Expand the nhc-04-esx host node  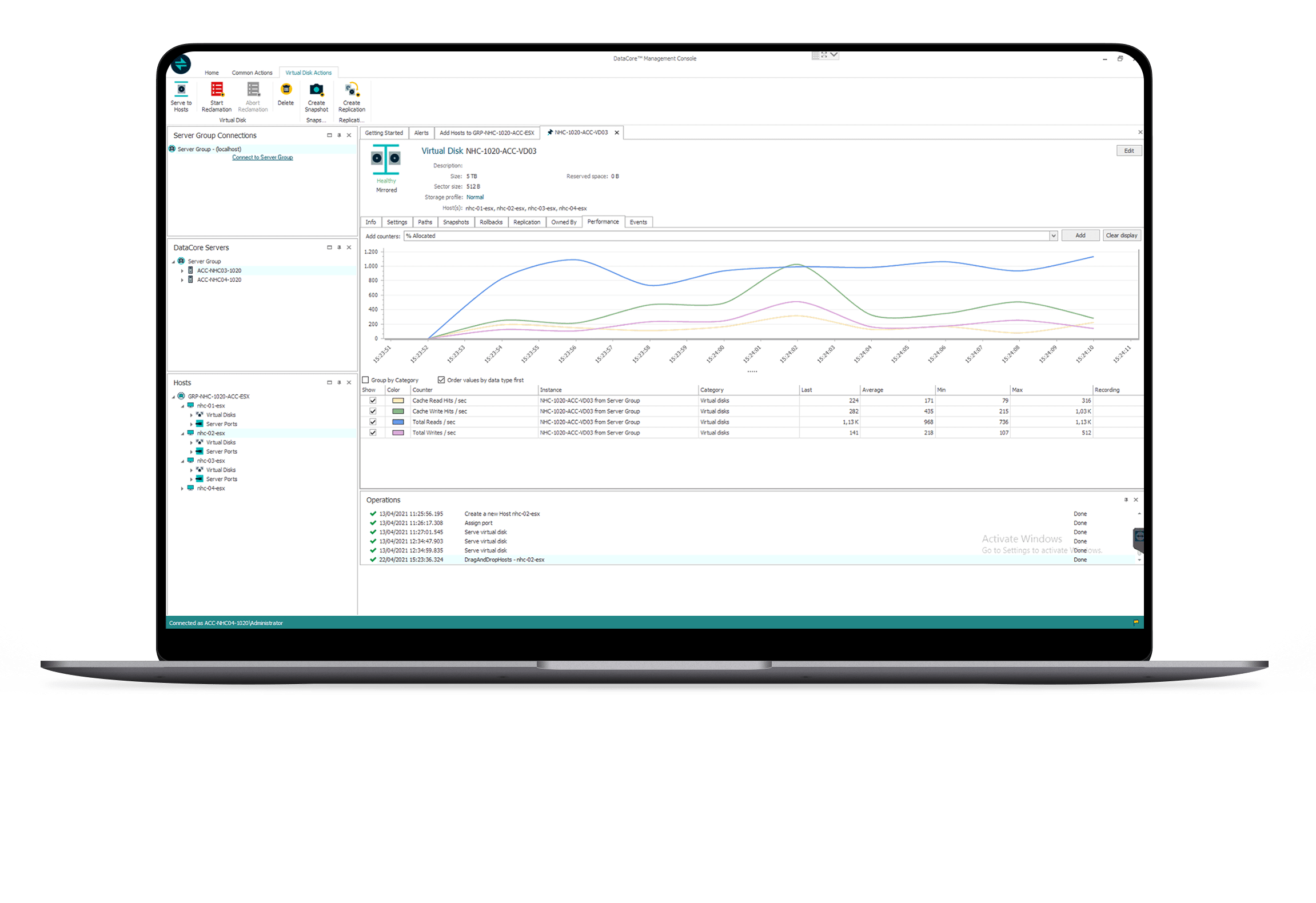click(182, 488)
